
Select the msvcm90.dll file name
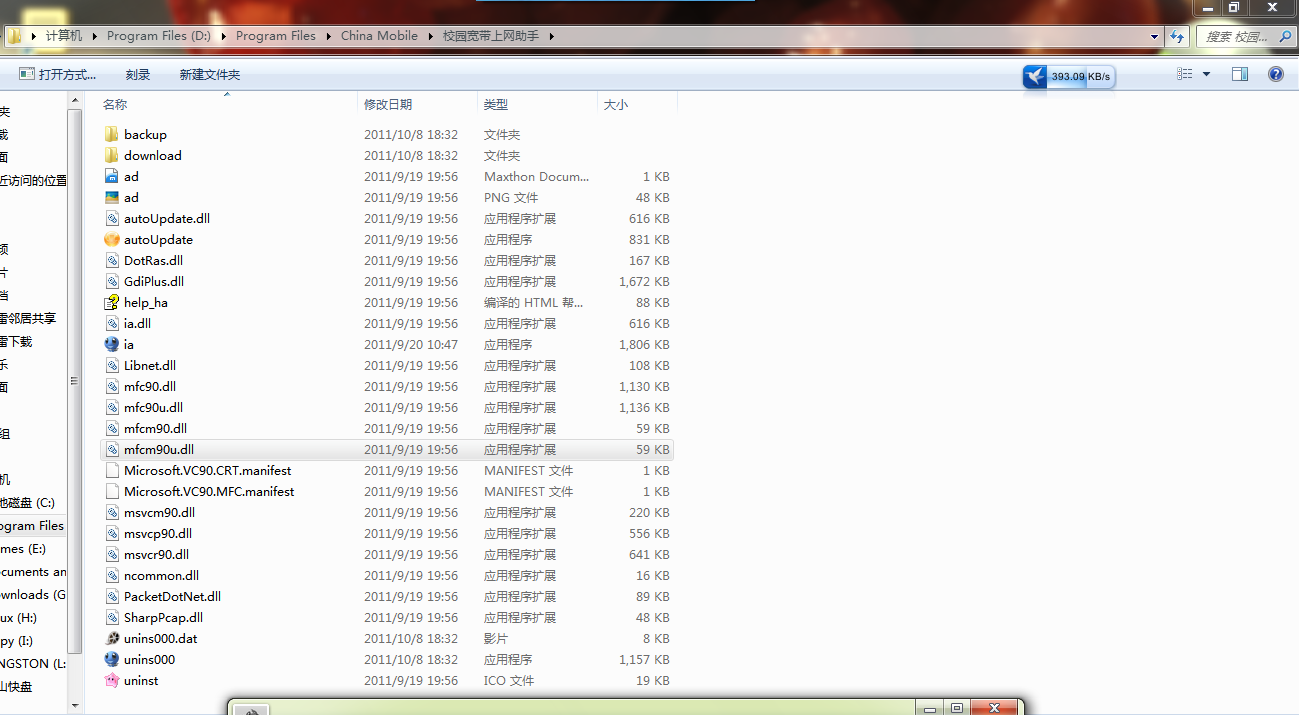click(160, 512)
